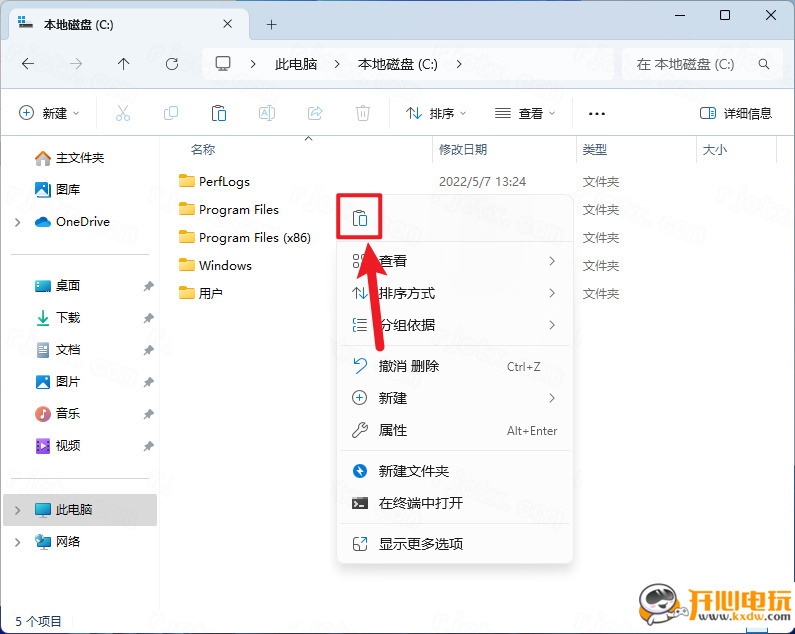This screenshot has height=634, width=795.
Task: Open the See more three-dots menu
Action: [x=597, y=114]
